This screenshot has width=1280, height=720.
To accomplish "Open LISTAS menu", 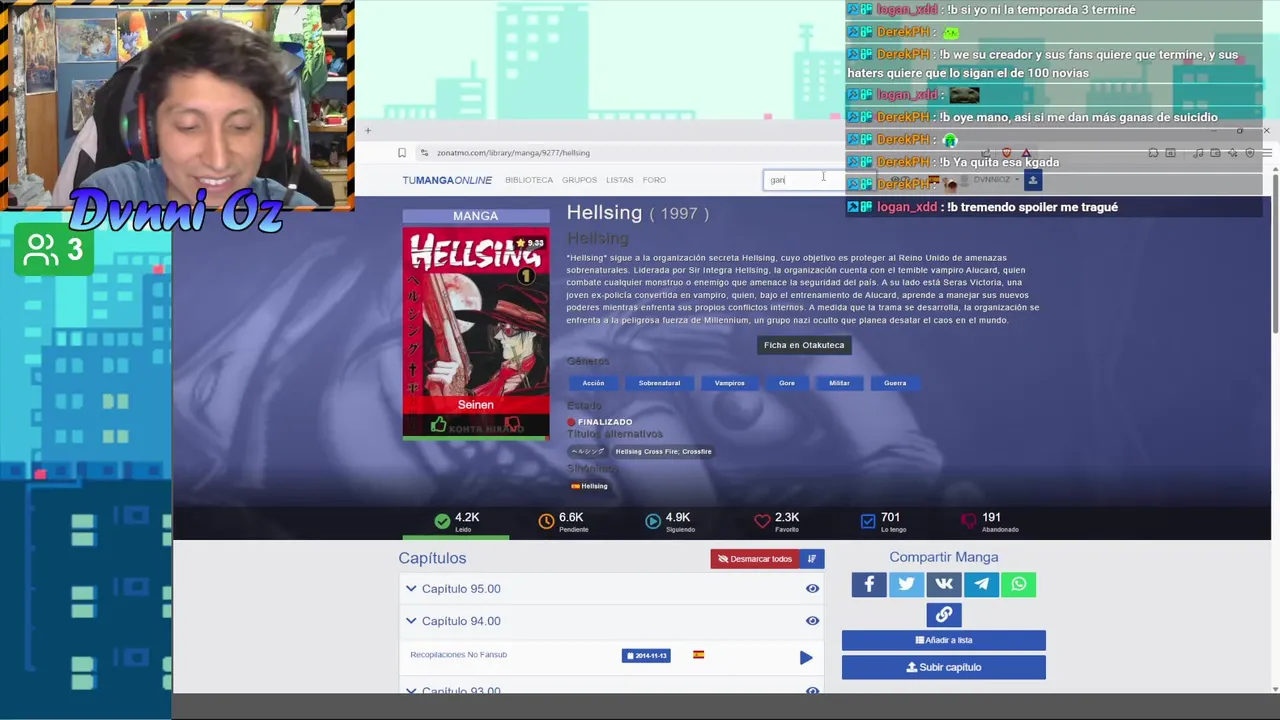I will [x=619, y=180].
